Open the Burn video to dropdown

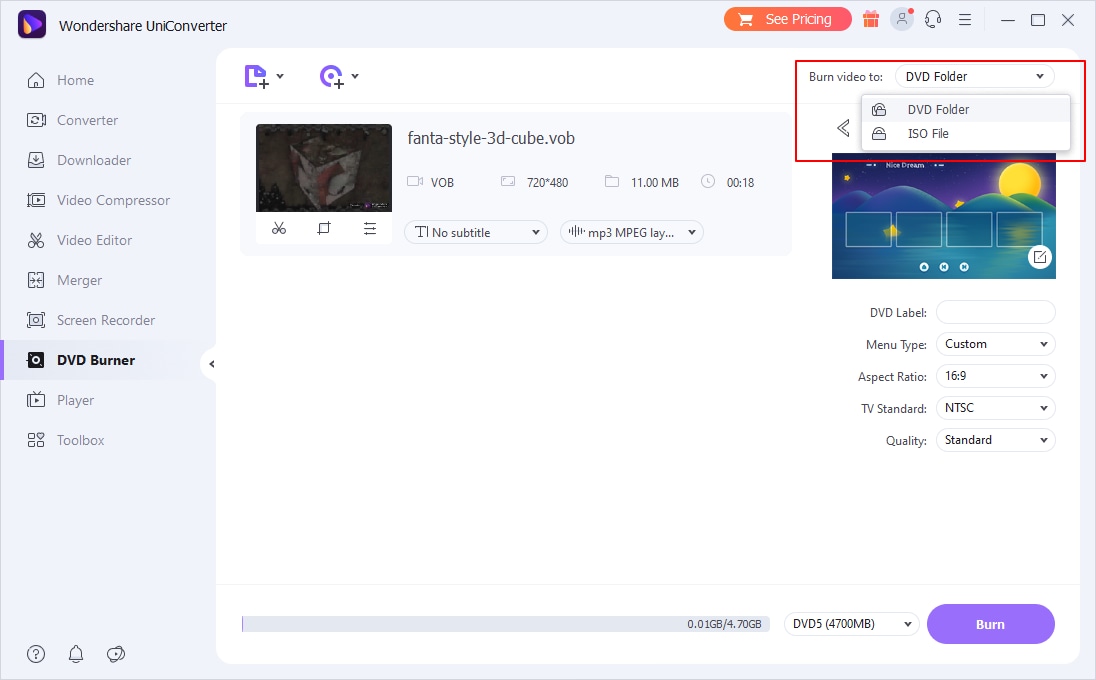974,76
